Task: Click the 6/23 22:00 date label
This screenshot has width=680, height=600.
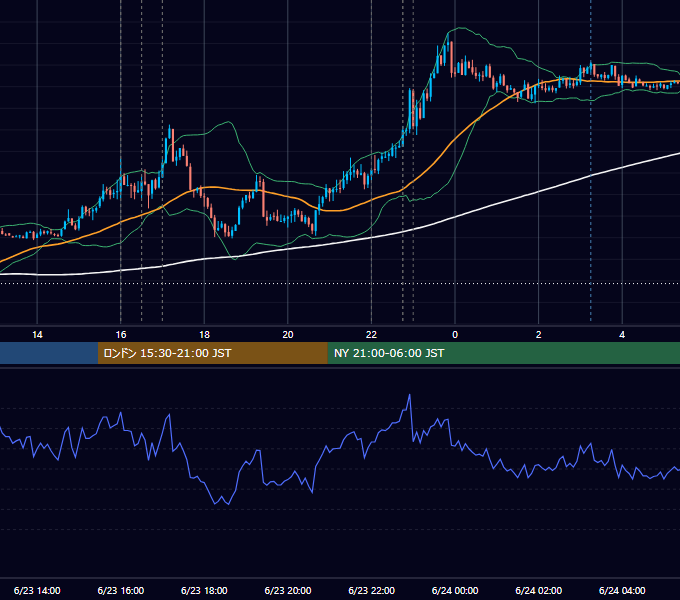Action: (372, 590)
